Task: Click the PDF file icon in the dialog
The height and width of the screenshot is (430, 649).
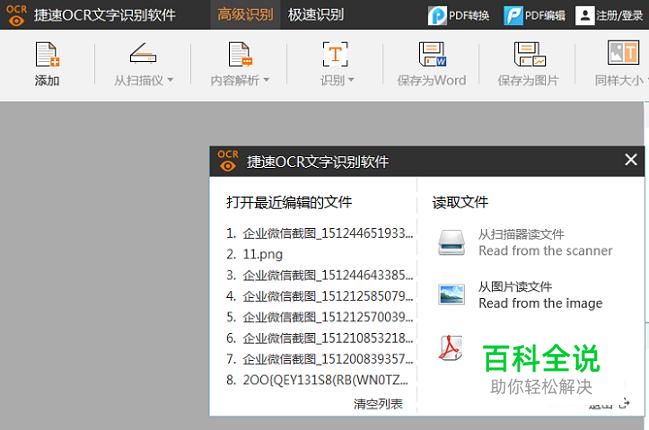Action: tap(450, 348)
